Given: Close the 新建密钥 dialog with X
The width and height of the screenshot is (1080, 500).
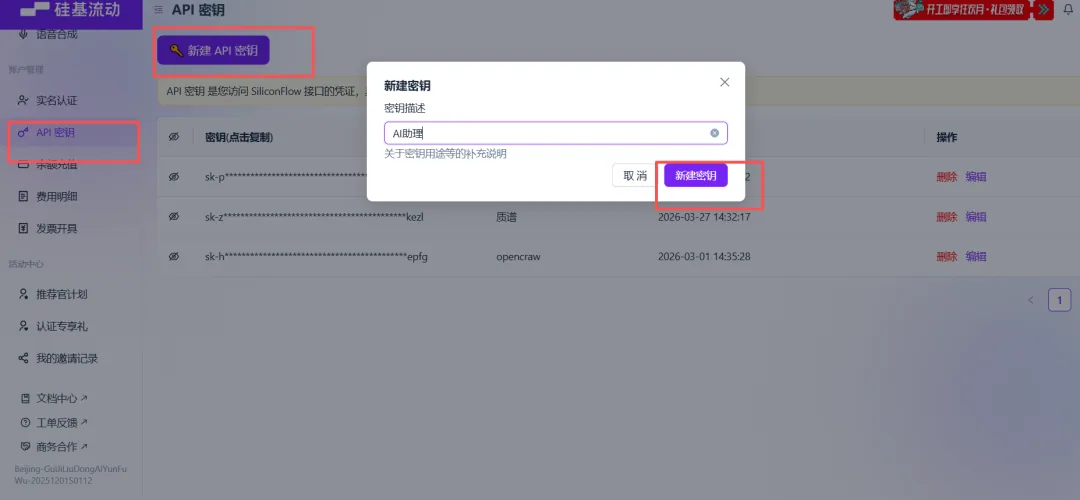Looking at the screenshot, I should 725,82.
